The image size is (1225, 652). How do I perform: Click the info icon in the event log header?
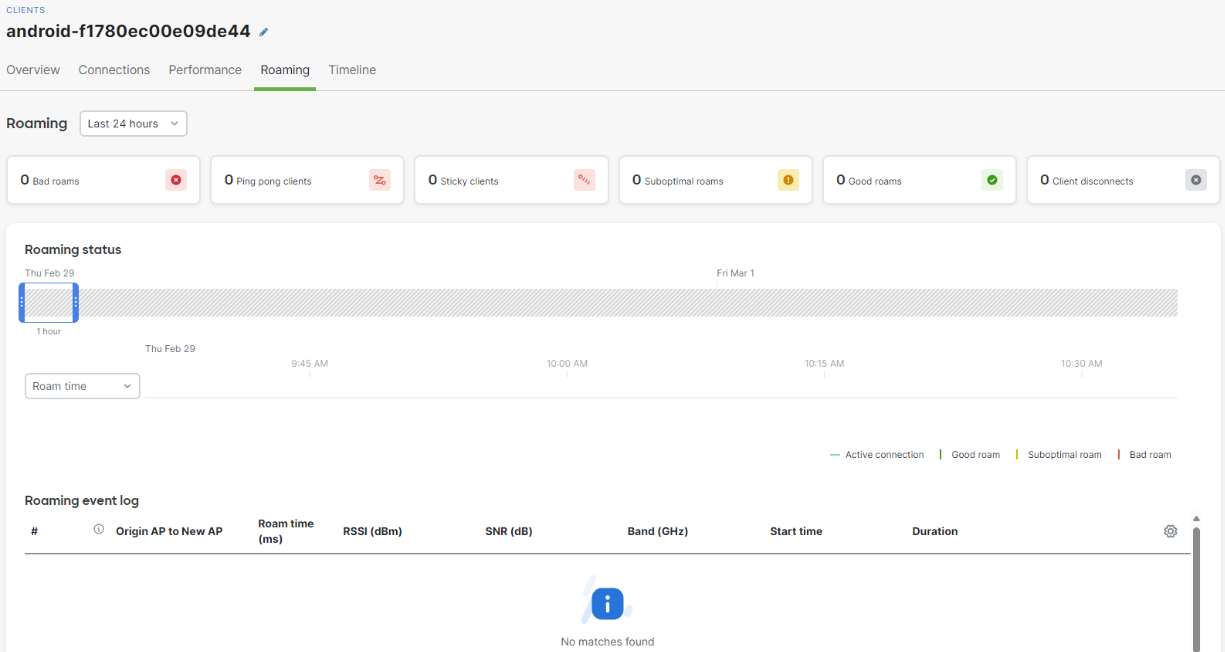pyautogui.click(x=98, y=531)
